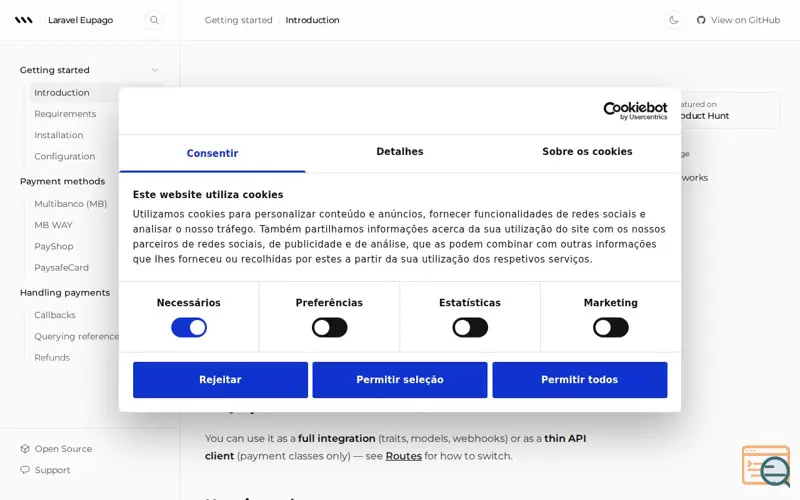Click the Cookiebot by Usercentrics logo
This screenshot has width=800, height=500.
pyautogui.click(x=635, y=111)
